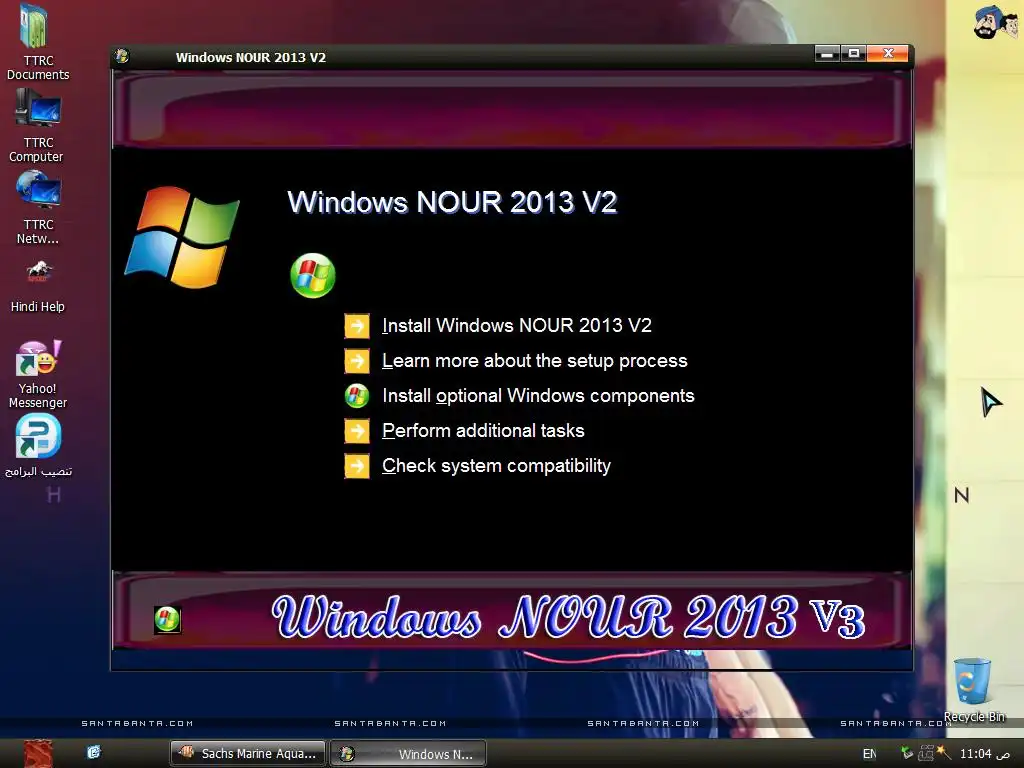Click the title bar icon of Windows NOUR window
This screenshot has width=1024, height=768.
click(x=122, y=56)
